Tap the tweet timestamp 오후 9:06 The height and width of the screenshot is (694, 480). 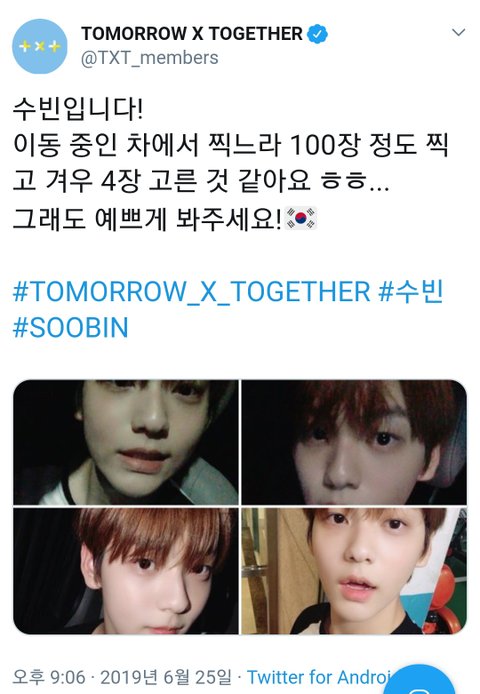point(49,677)
